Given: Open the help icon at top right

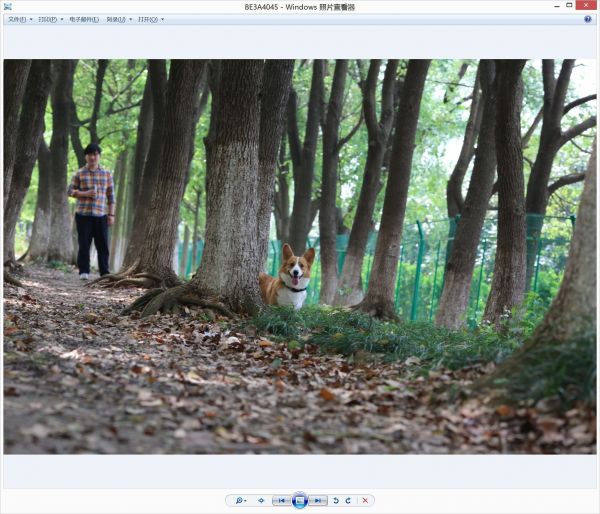Looking at the screenshot, I should (x=588, y=19).
